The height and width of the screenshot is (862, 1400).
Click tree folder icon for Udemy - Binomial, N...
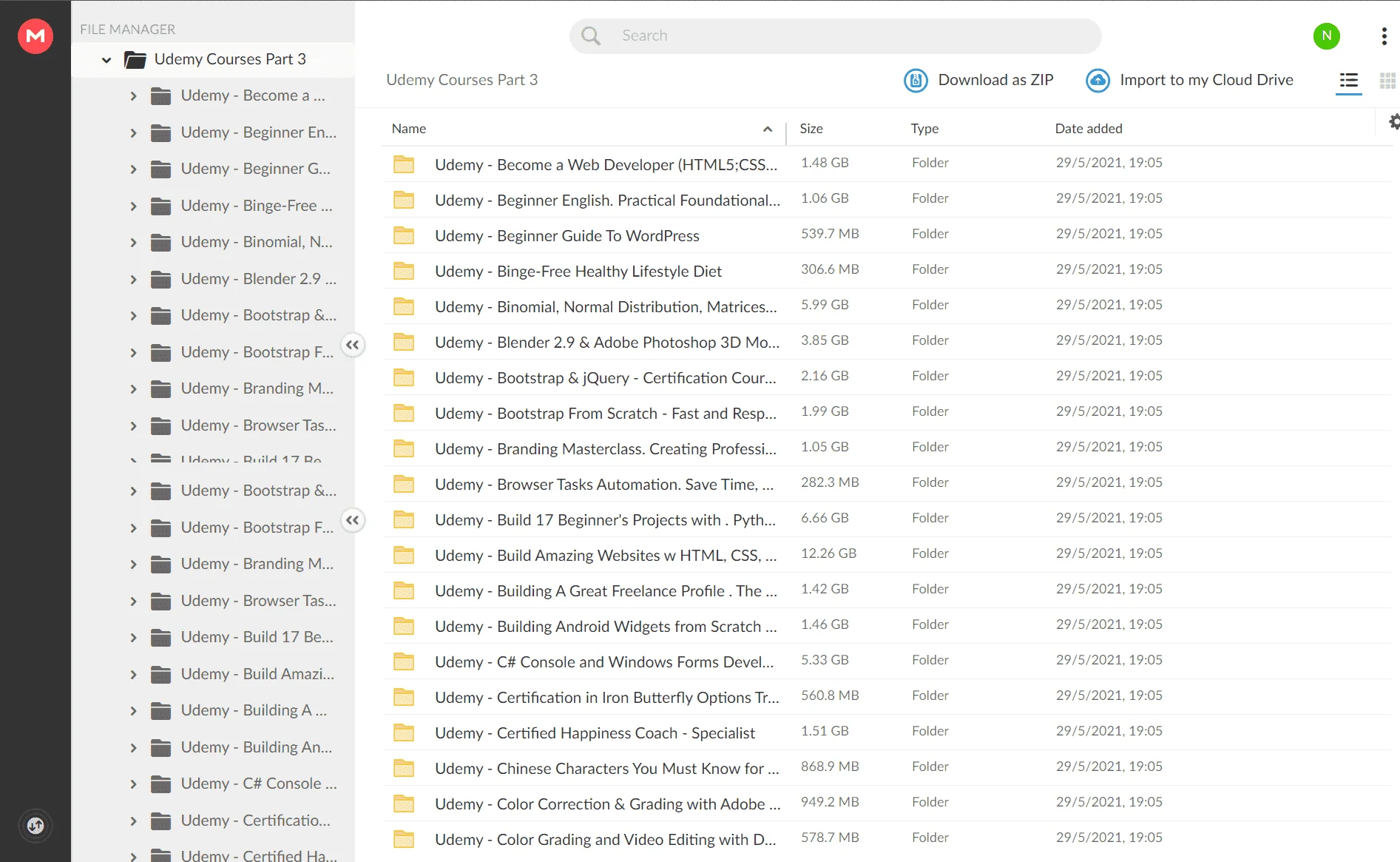click(160, 242)
